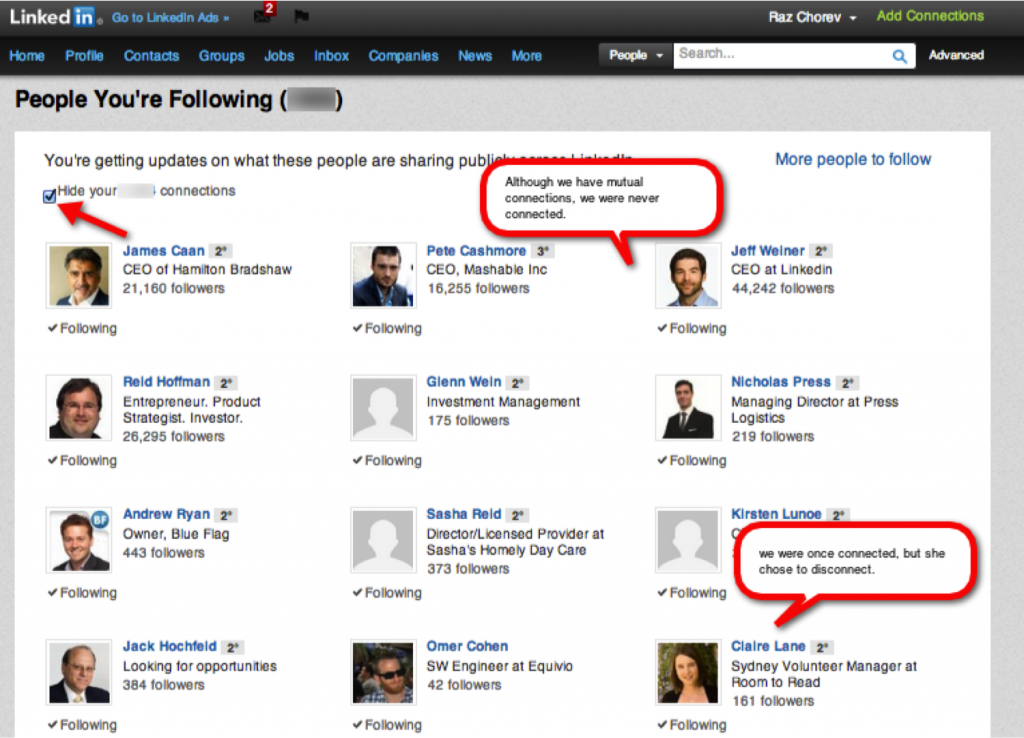The image size is (1024, 738).
Task: Uncheck the Hide your connections checkbox
Action: click(x=50, y=197)
